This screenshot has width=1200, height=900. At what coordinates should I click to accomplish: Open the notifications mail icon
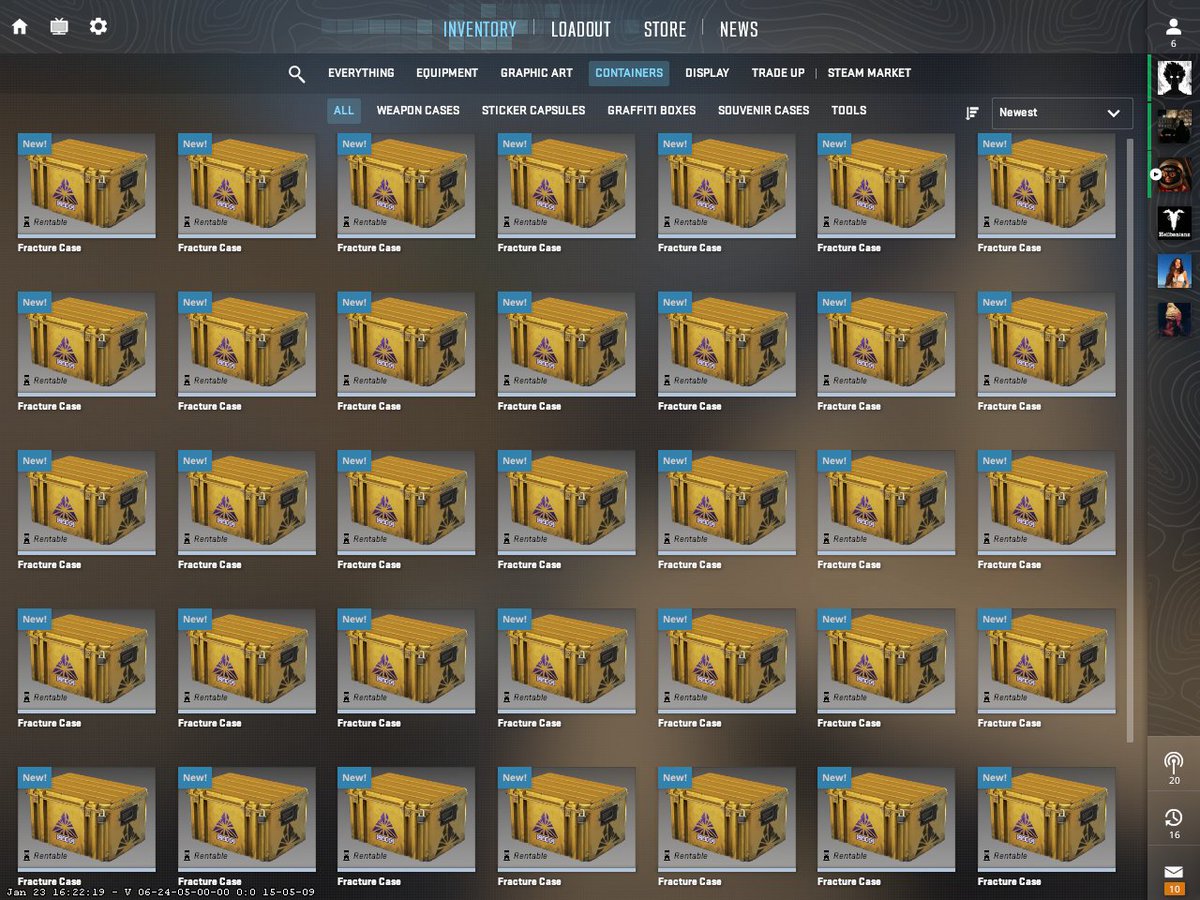pyautogui.click(x=1172, y=870)
